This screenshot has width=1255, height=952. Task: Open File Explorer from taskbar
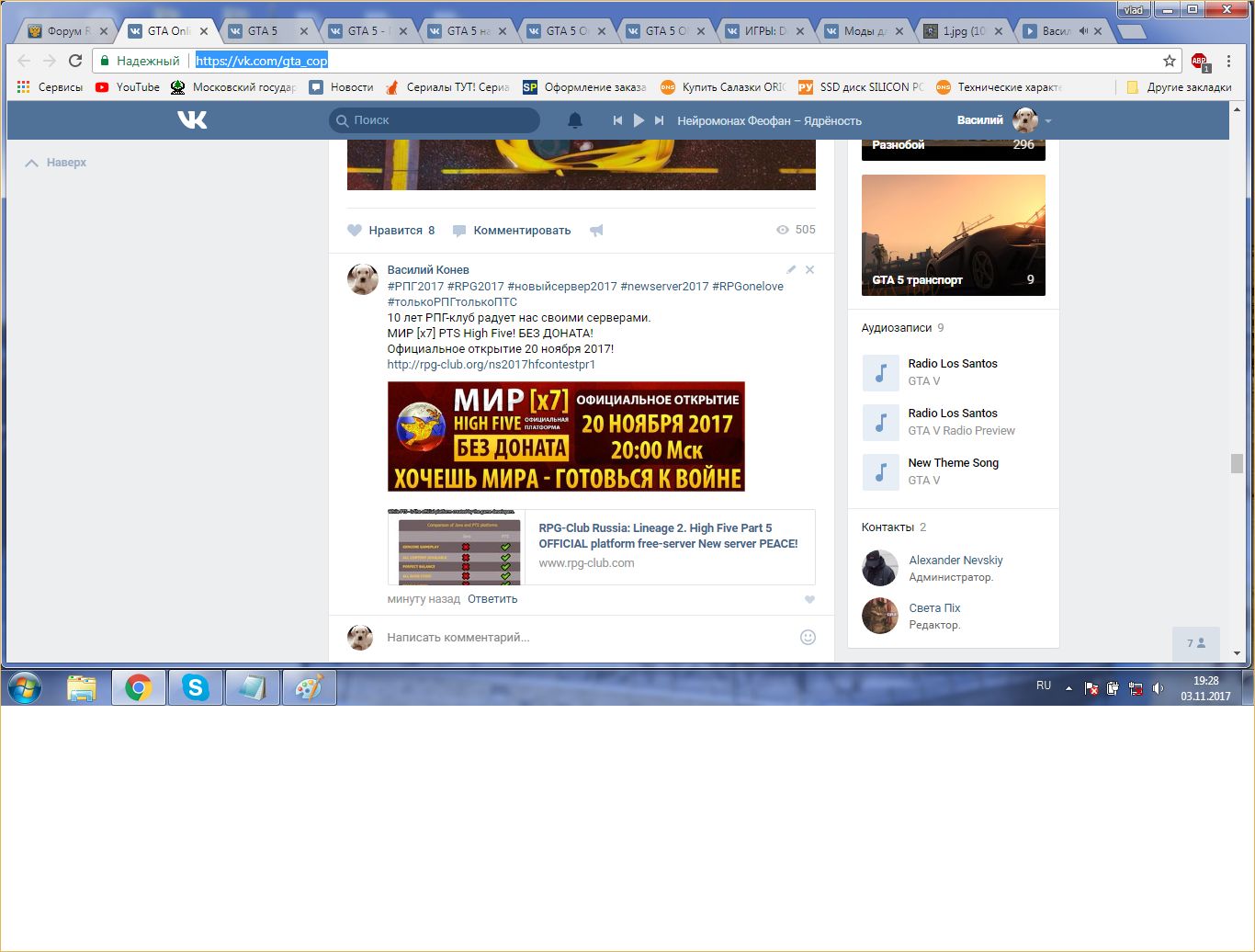82,687
